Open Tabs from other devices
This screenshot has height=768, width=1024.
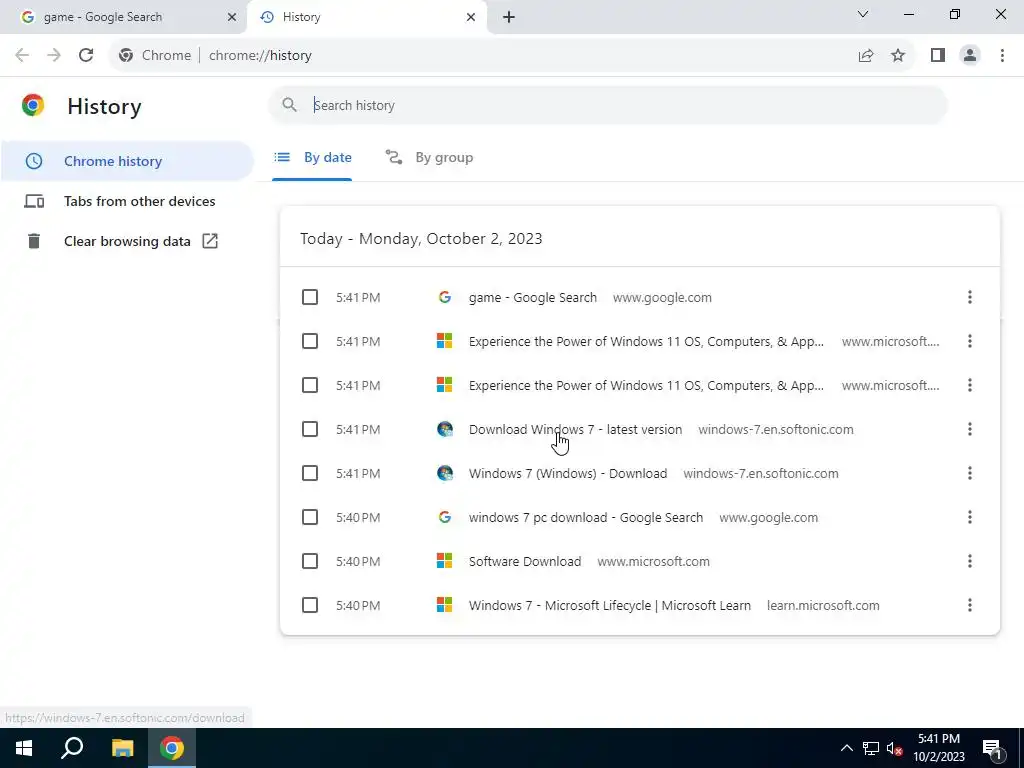coord(127,201)
